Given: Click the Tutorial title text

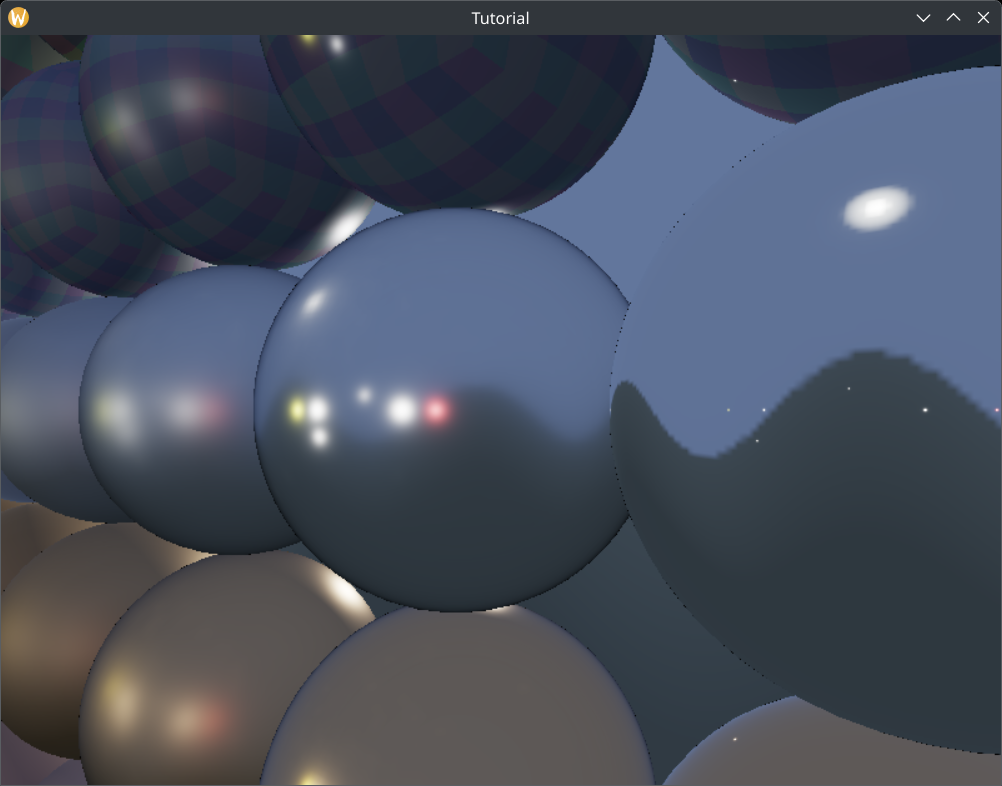Looking at the screenshot, I should click(x=499, y=17).
